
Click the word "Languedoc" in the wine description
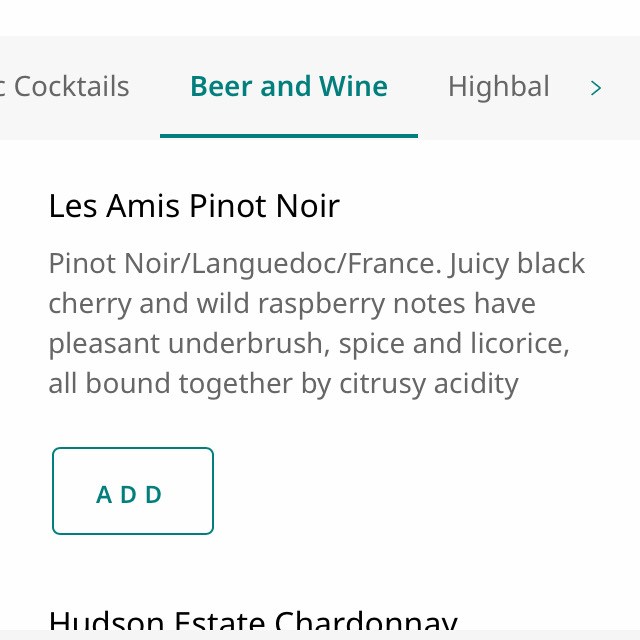click(251, 264)
